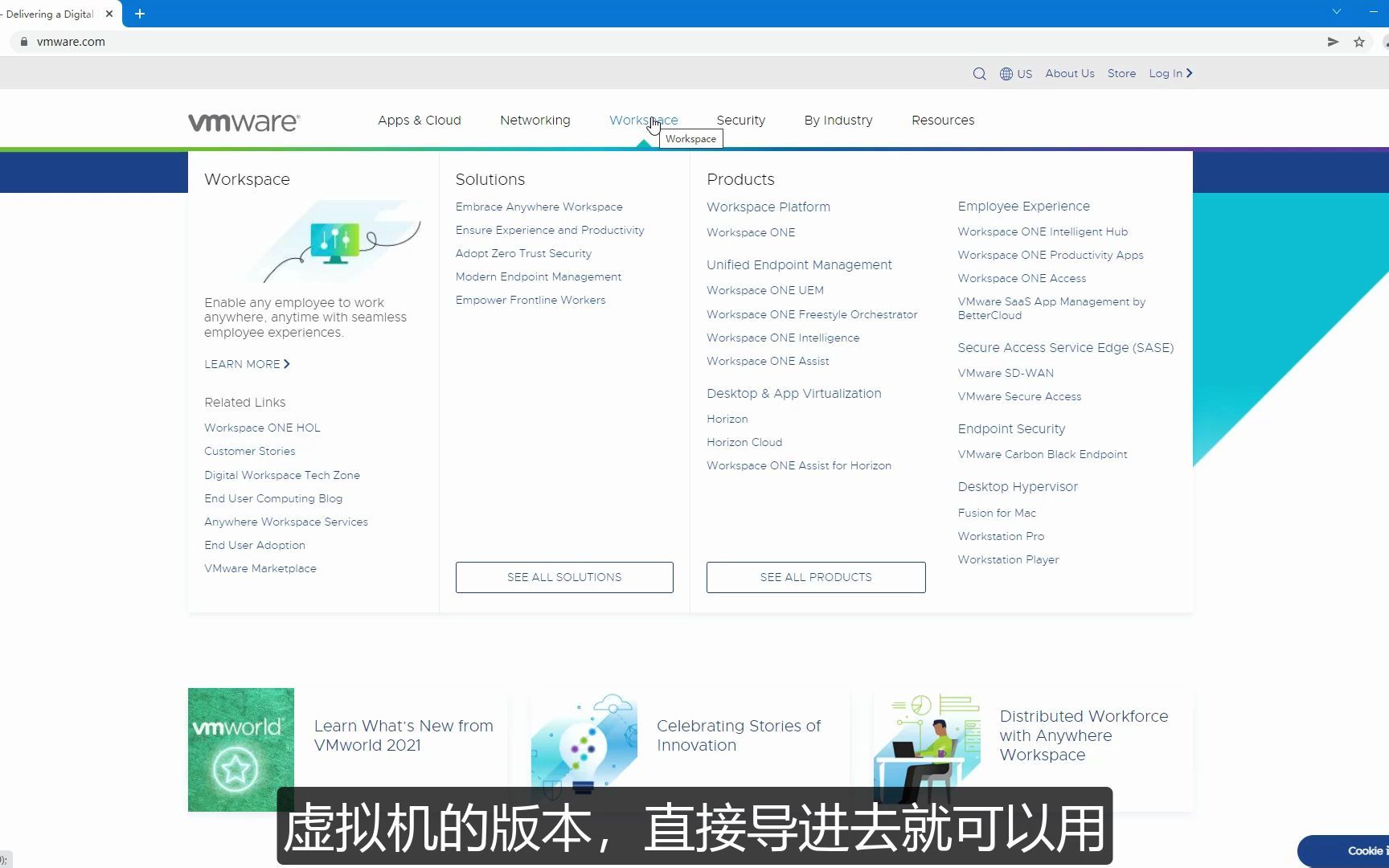Bookmark page with star icon
This screenshot has width=1389, height=868.
pos(1359,42)
